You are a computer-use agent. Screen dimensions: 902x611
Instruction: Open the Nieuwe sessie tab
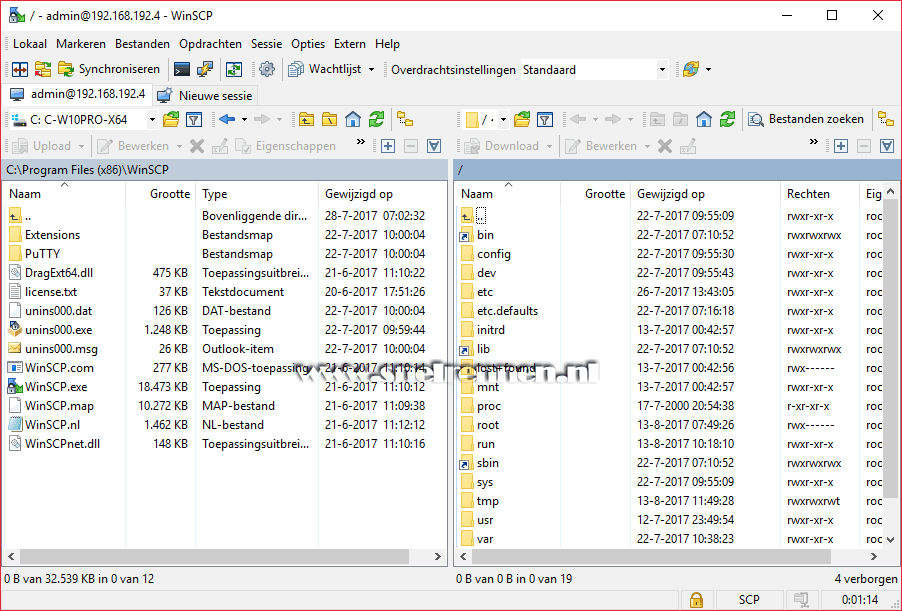205,96
